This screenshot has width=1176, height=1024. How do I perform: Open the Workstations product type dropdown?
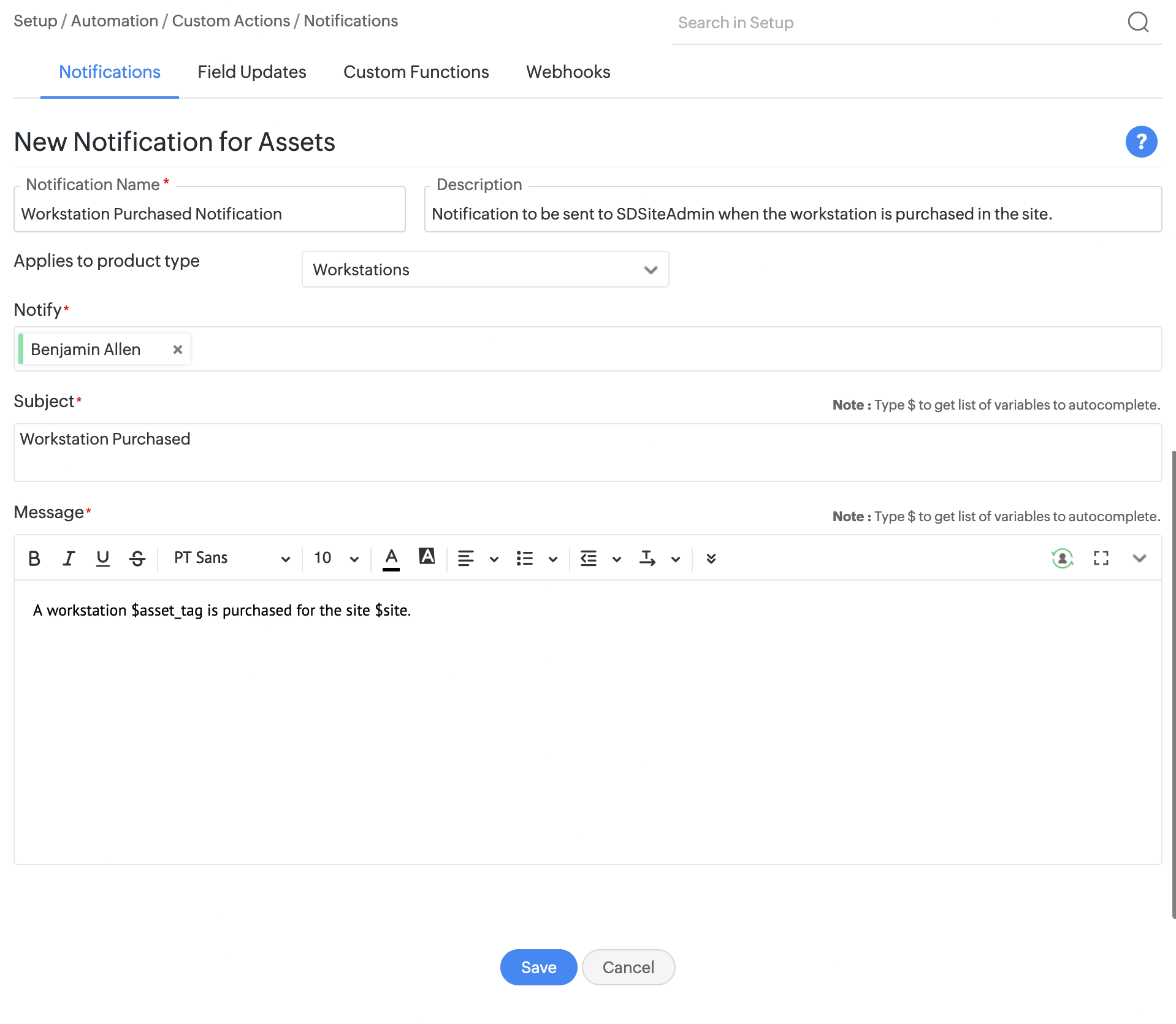click(485, 270)
